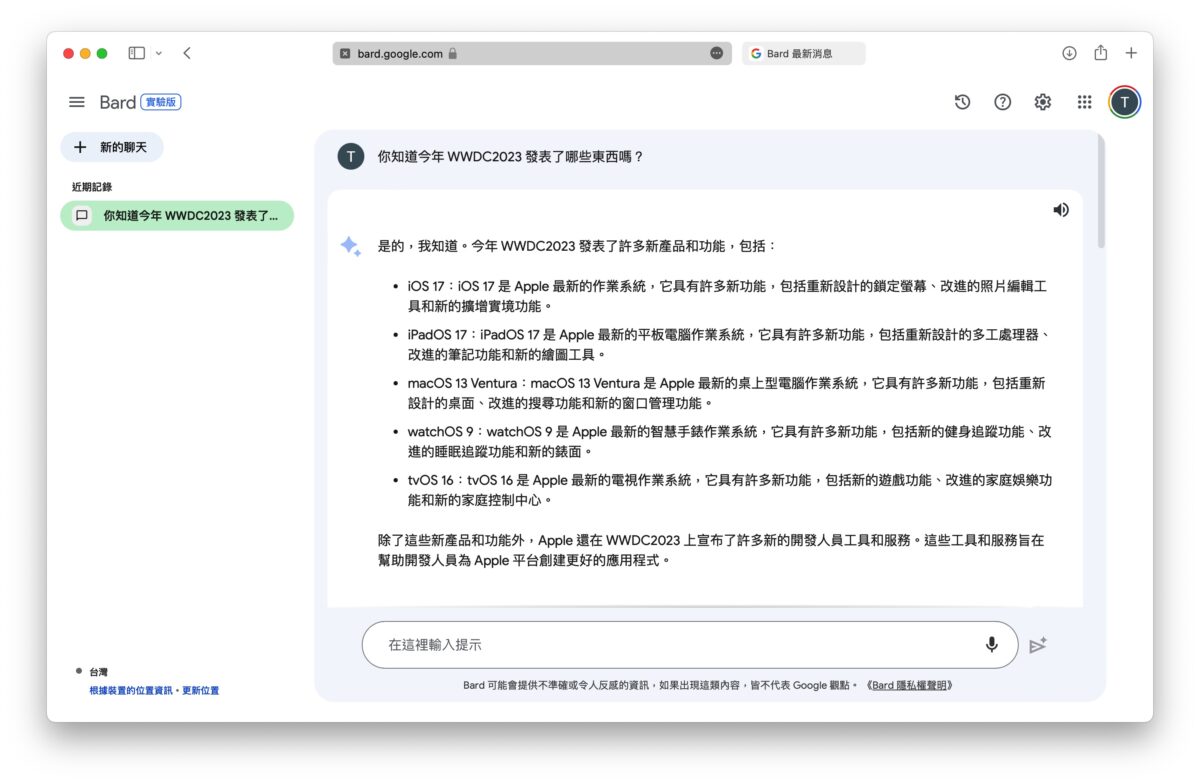The height and width of the screenshot is (784, 1200).
Task: Click the iOS 17 bullet text
Action: click(727, 296)
